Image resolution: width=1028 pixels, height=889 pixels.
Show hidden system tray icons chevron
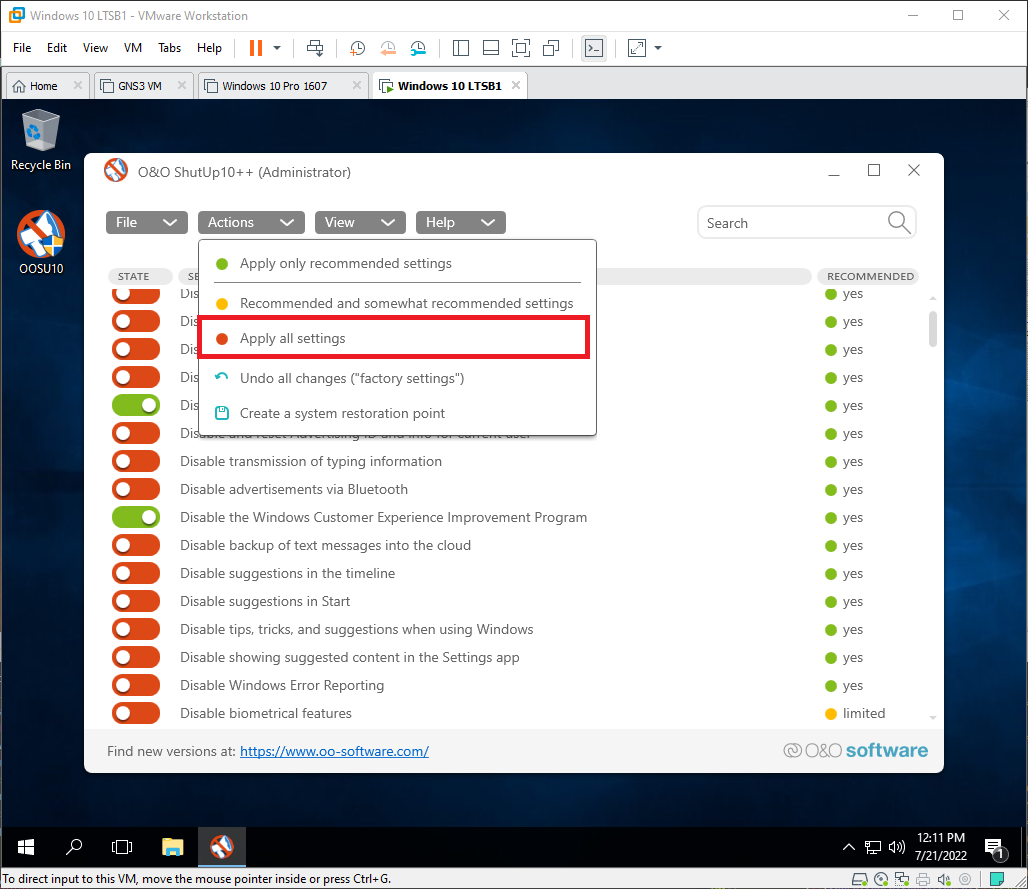click(x=848, y=847)
